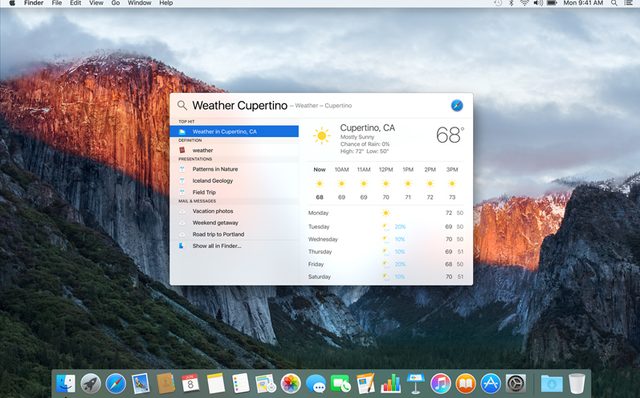The width and height of the screenshot is (640, 398).
Task: Open the File menu
Action: click(57, 3)
